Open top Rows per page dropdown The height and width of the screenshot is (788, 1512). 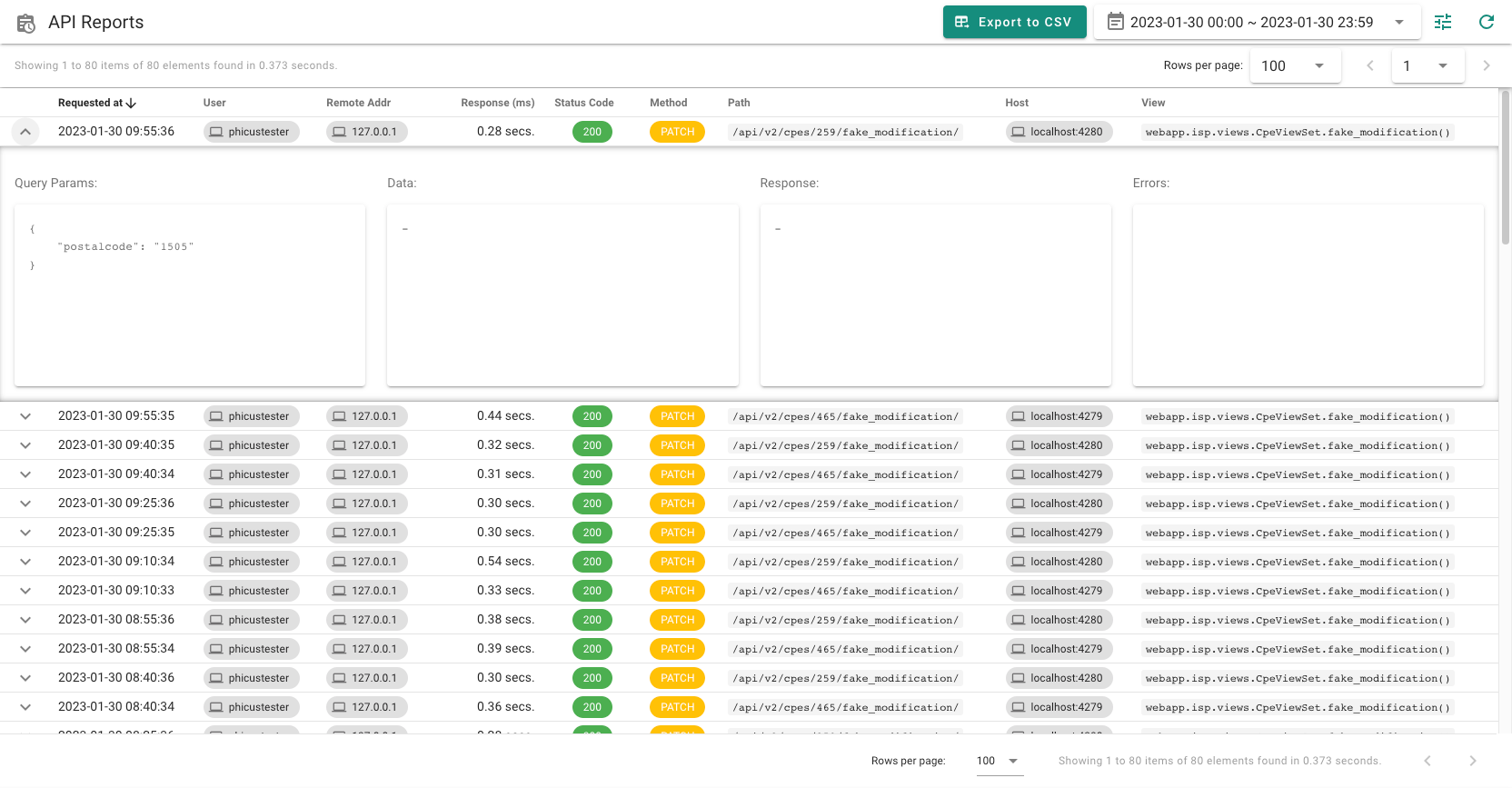pos(1296,65)
